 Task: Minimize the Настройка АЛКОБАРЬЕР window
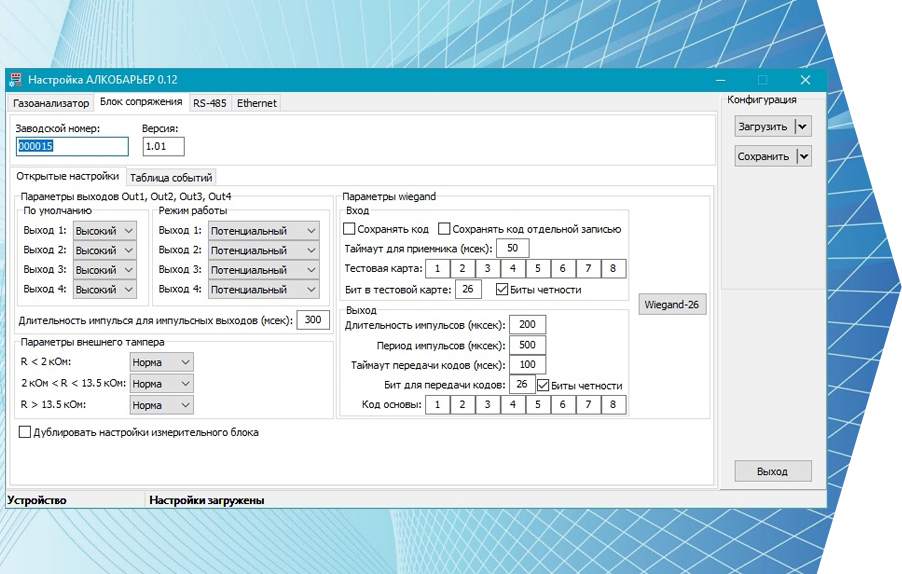(x=721, y=80)
